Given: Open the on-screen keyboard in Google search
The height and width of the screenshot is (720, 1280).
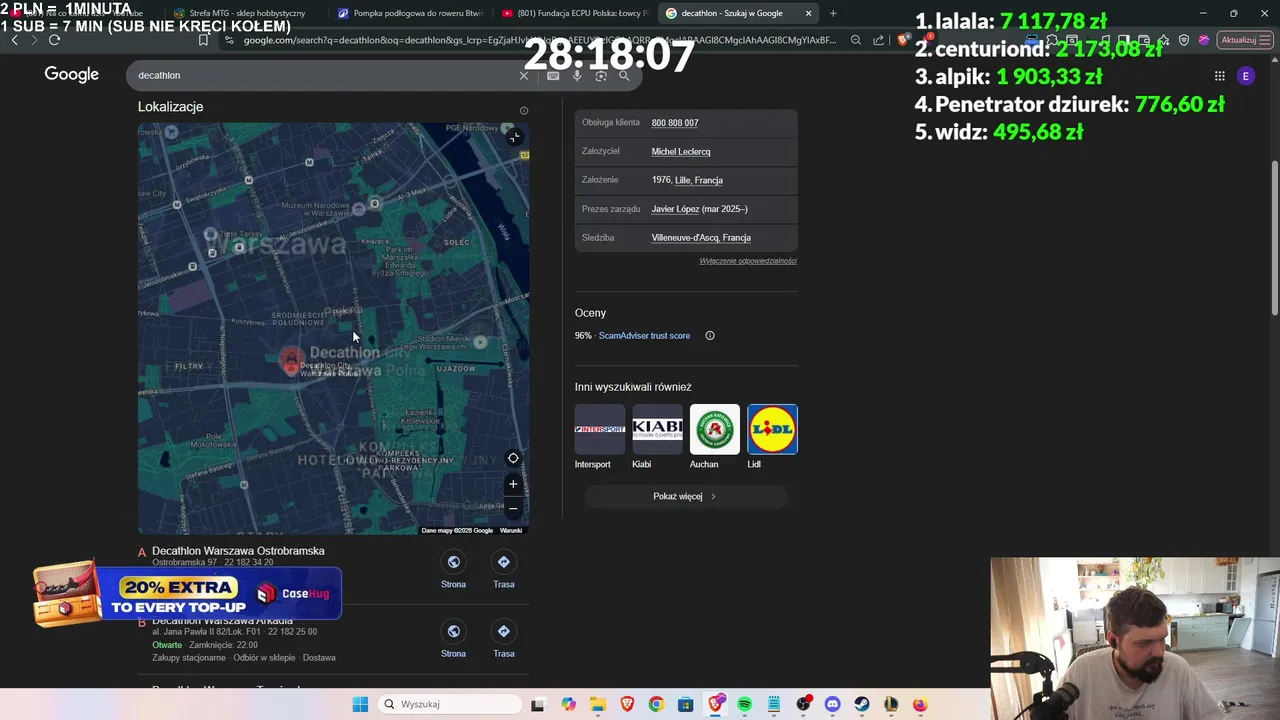Looking at the screenshot, I should (553, 76).
